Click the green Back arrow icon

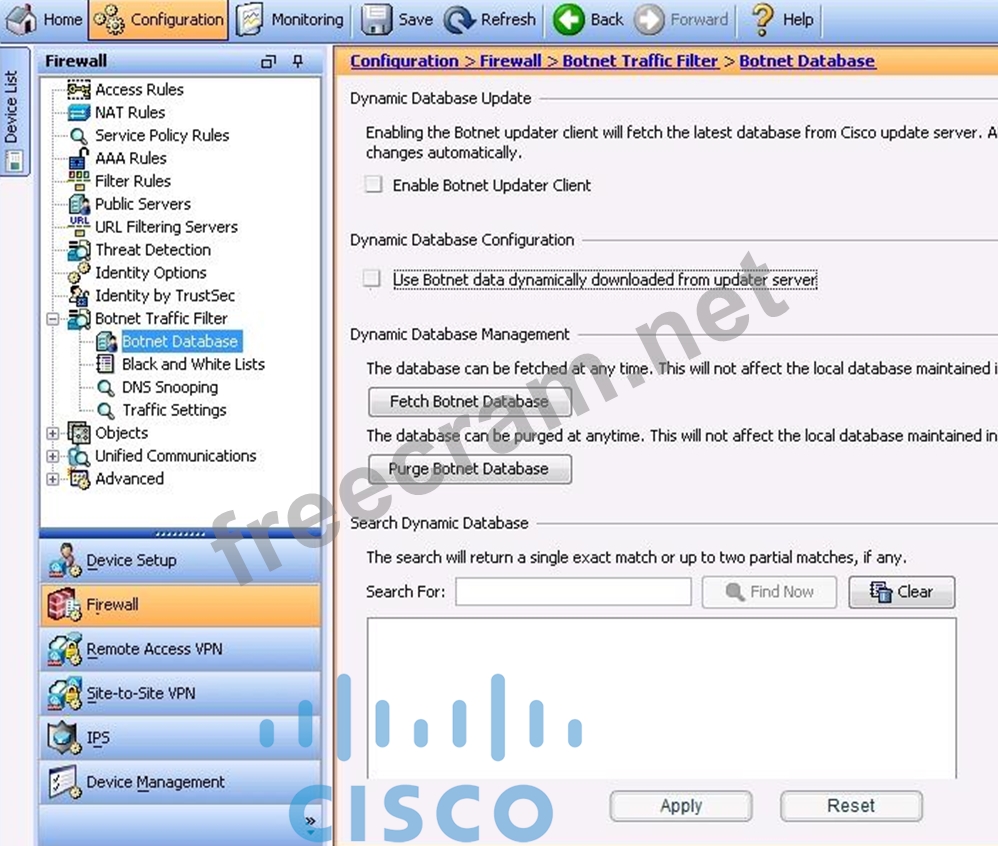point(568,19)
